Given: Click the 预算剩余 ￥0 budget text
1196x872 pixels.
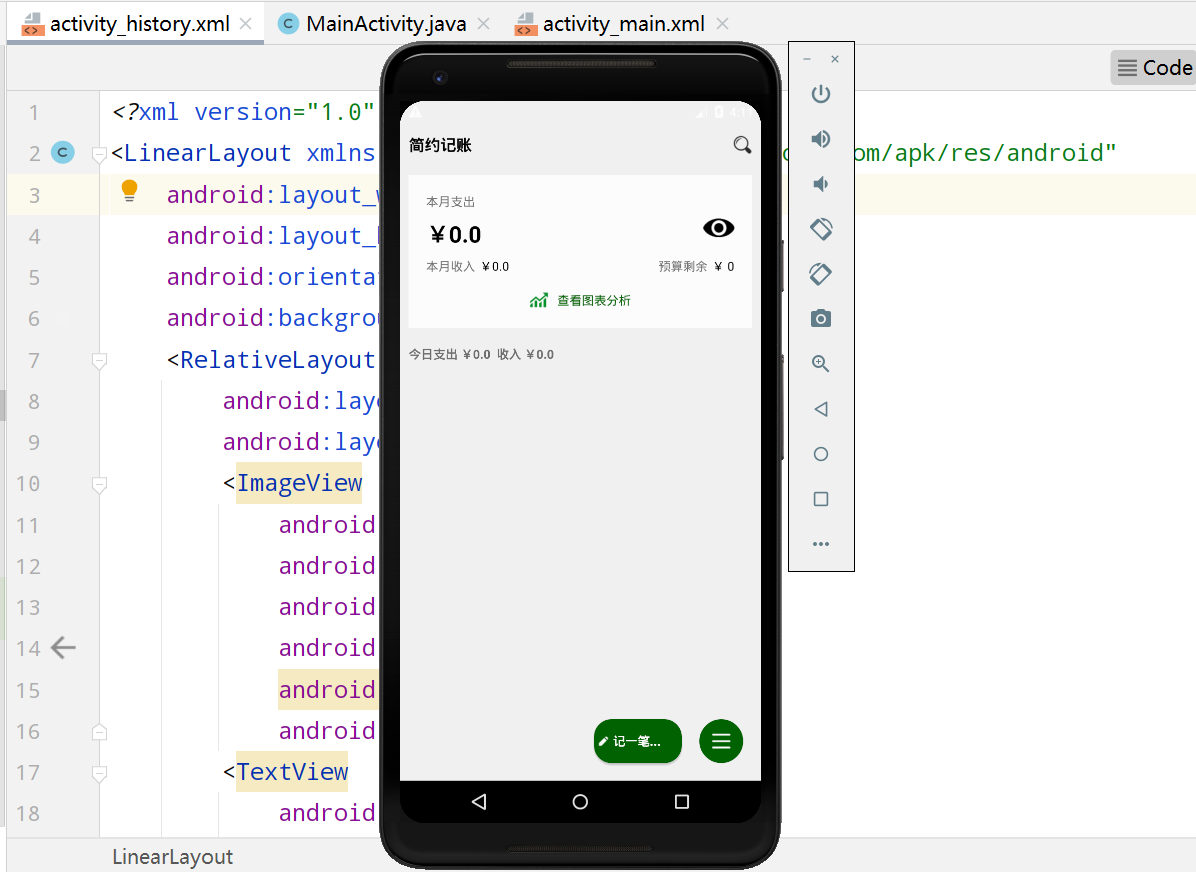Looking at the screenshot, I should click(x=696, y=267).
